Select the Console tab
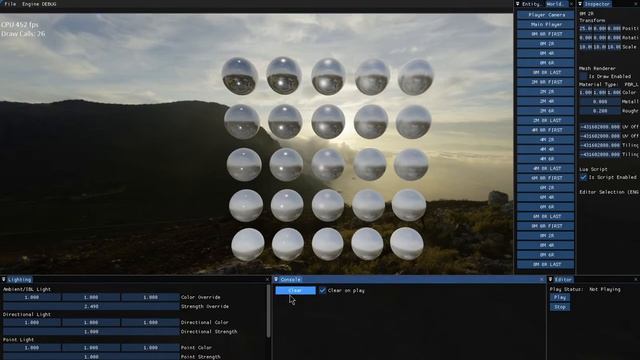Screen dimensions: 640x360 coord(291,280)
